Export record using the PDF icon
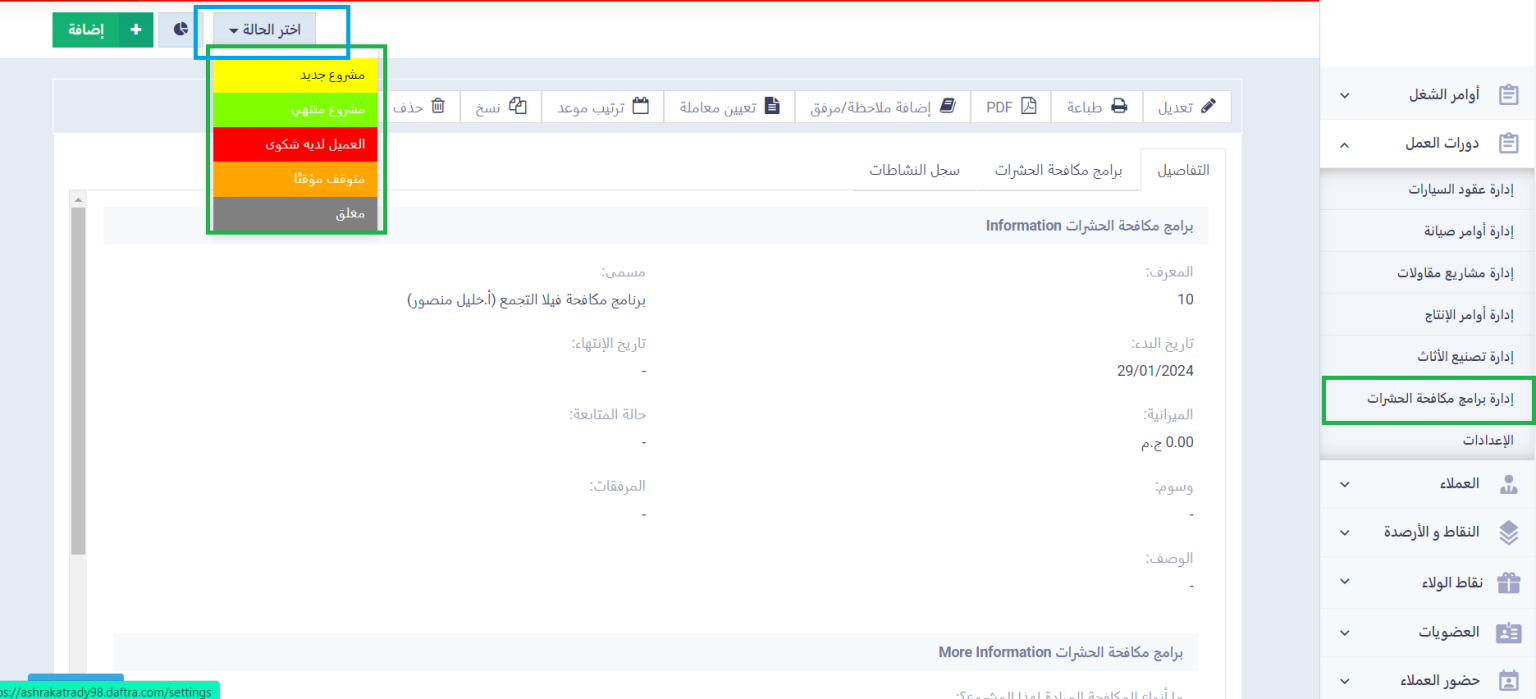 click(x=1028, y=106)
